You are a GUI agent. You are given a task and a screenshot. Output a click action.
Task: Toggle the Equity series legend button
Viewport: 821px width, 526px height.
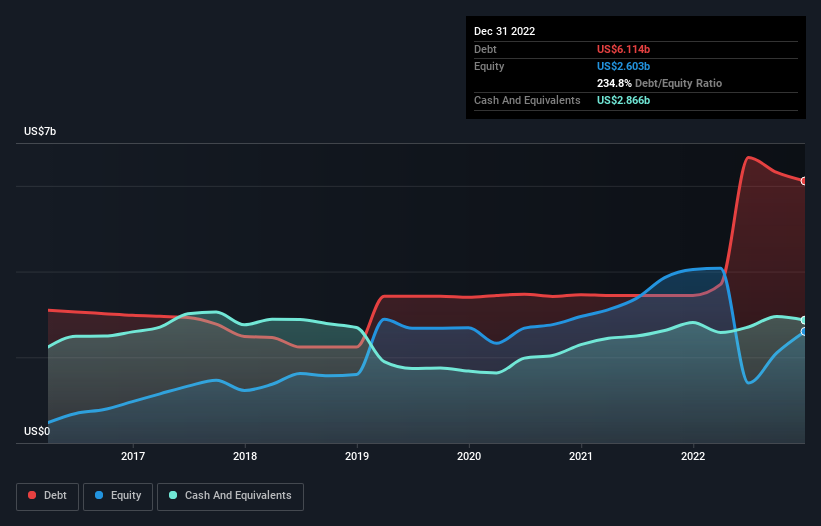point(118,496)
